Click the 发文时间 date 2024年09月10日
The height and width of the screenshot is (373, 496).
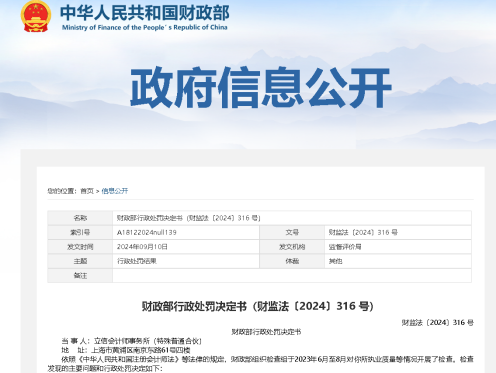(142, 247)
